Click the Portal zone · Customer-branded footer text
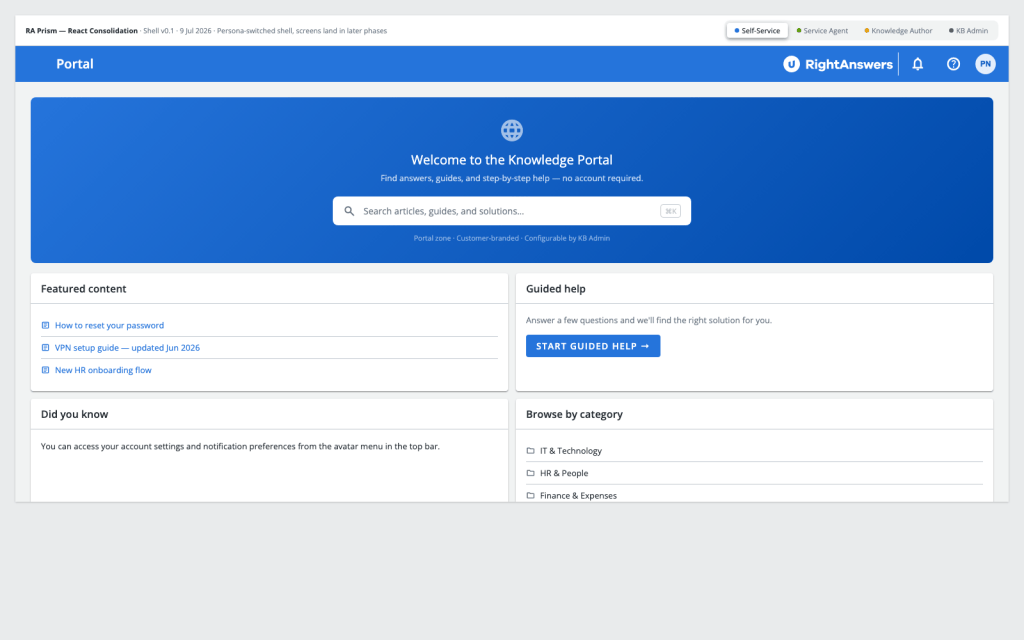 coord(511,238)
